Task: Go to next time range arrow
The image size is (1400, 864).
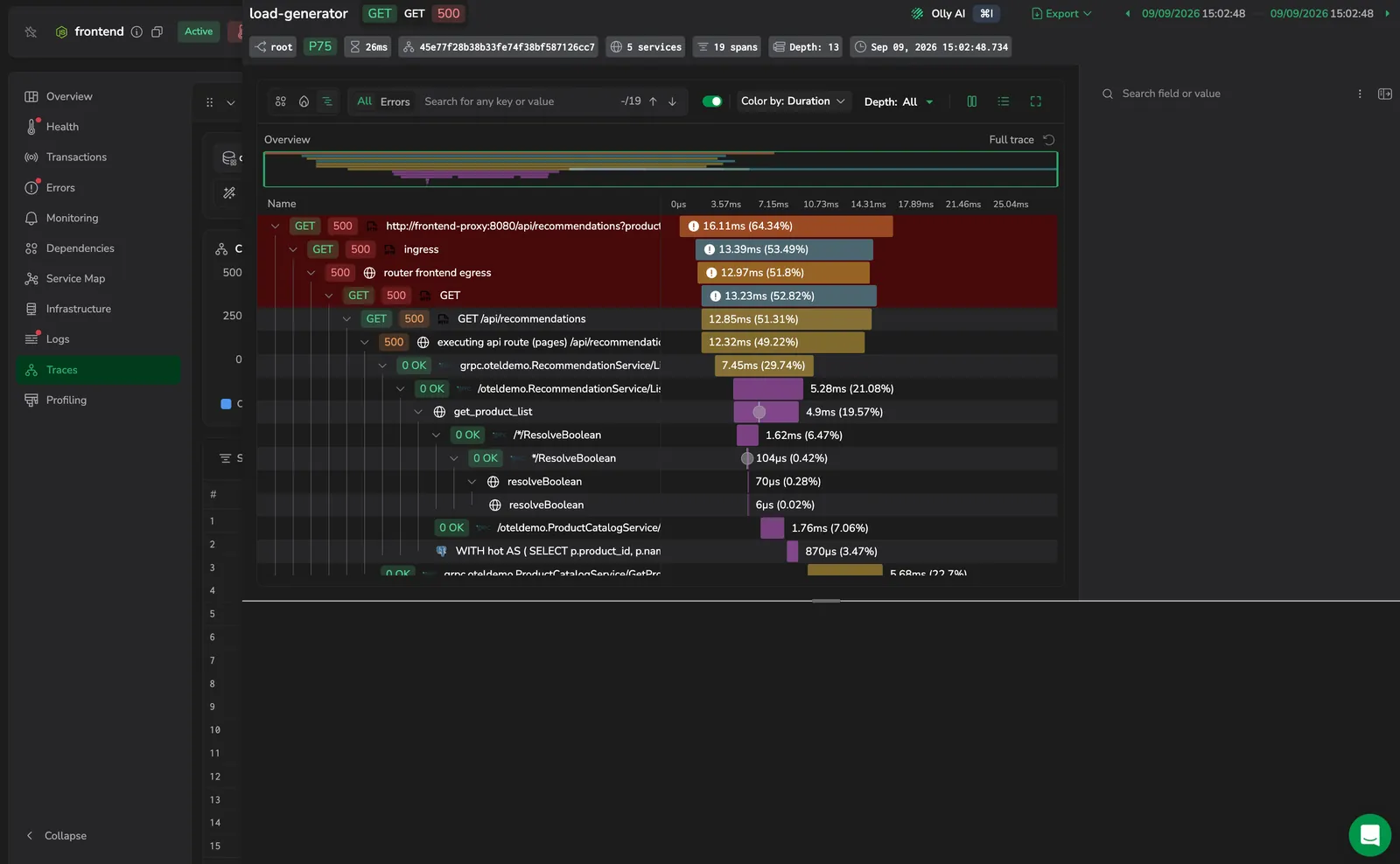Action: (x=1387, y=13)
